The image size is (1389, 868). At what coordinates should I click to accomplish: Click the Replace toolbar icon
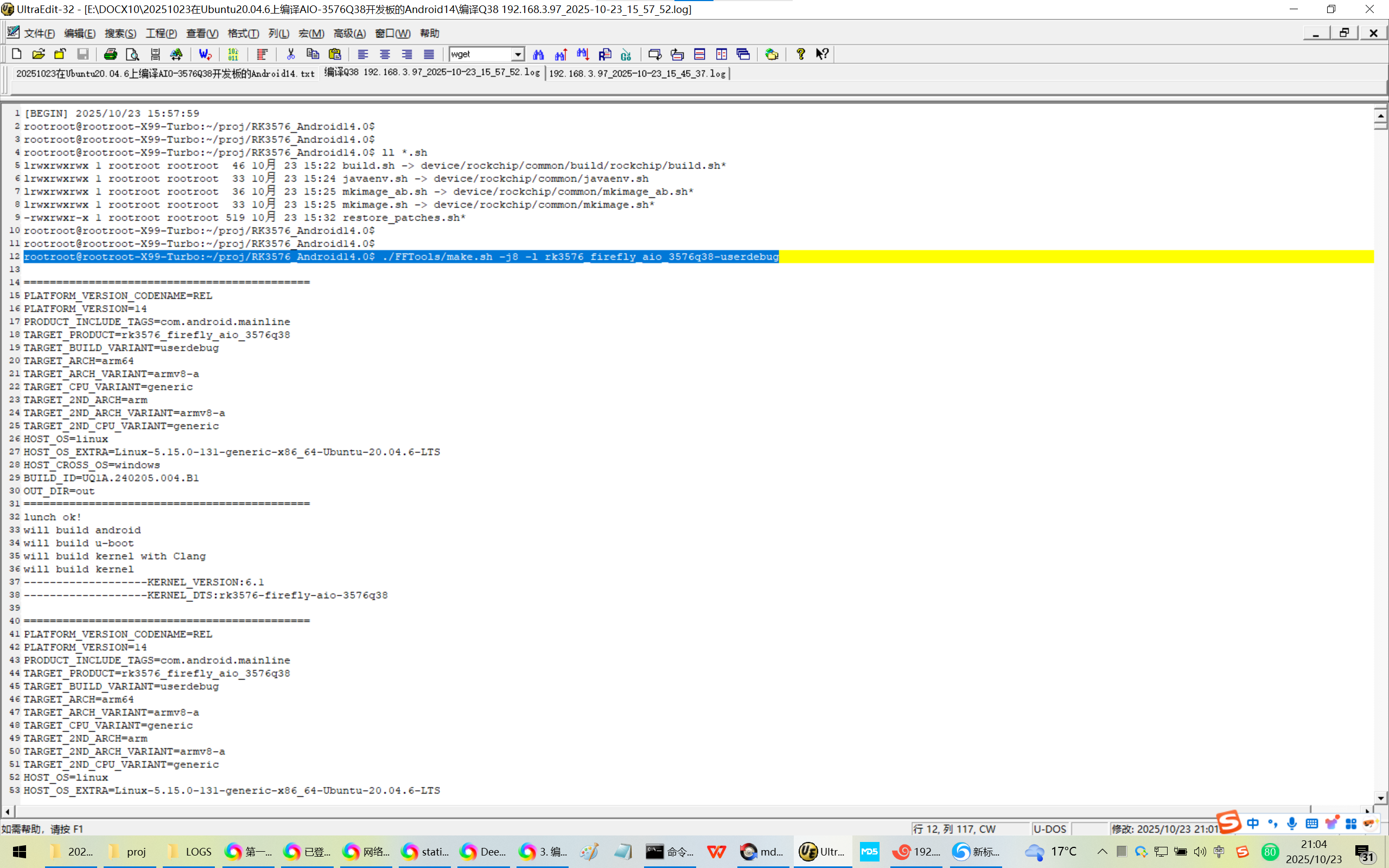click(604, 54)
